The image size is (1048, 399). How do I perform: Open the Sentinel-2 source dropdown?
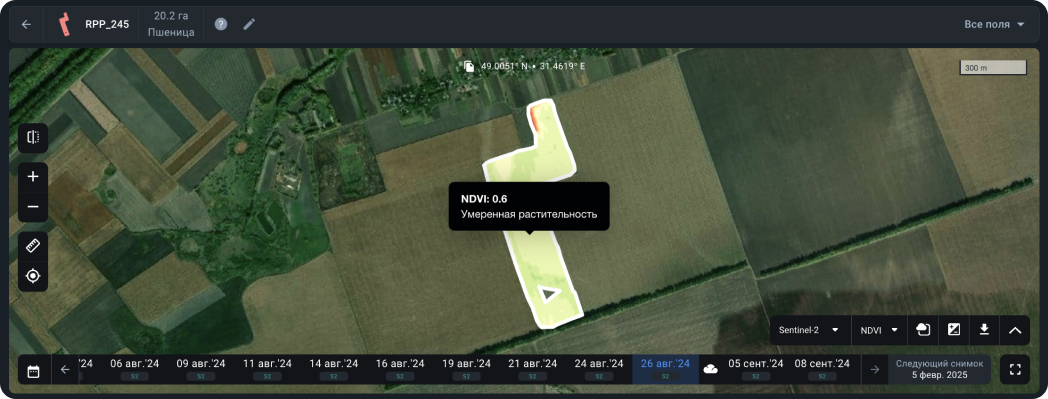click(x=810, y=330)
